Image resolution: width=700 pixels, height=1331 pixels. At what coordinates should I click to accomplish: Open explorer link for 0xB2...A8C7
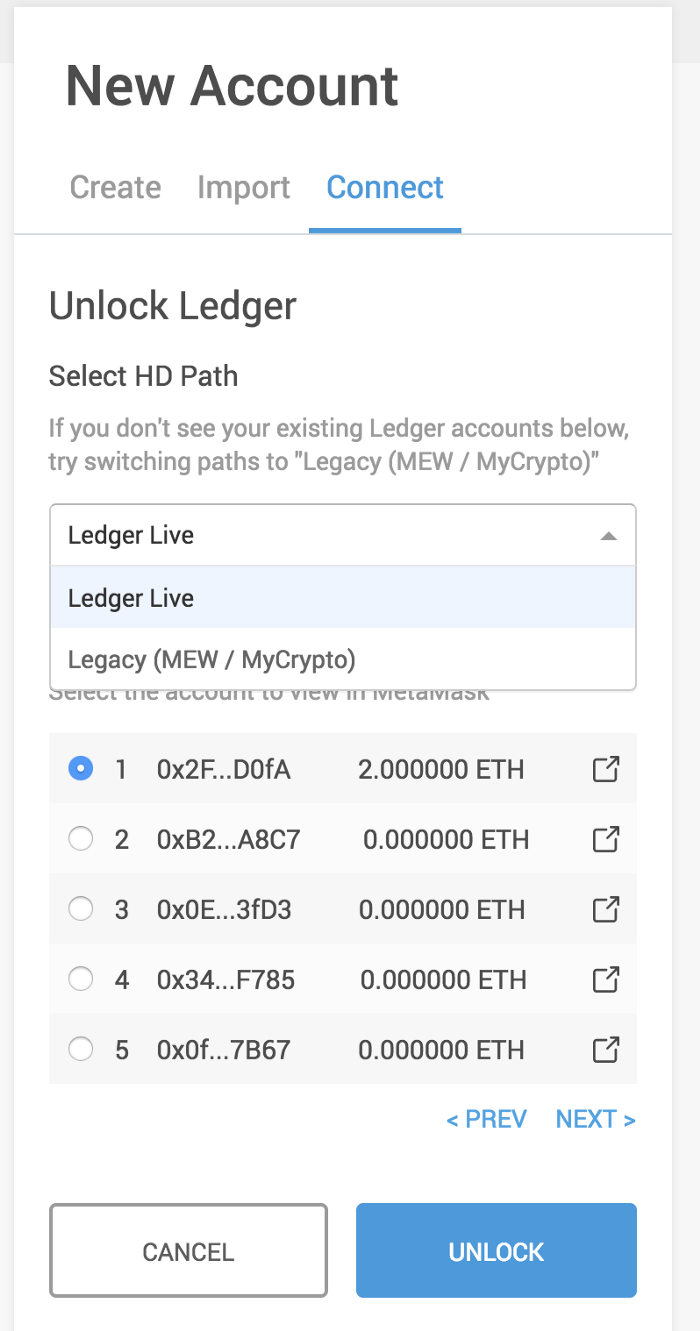[606, 839]
